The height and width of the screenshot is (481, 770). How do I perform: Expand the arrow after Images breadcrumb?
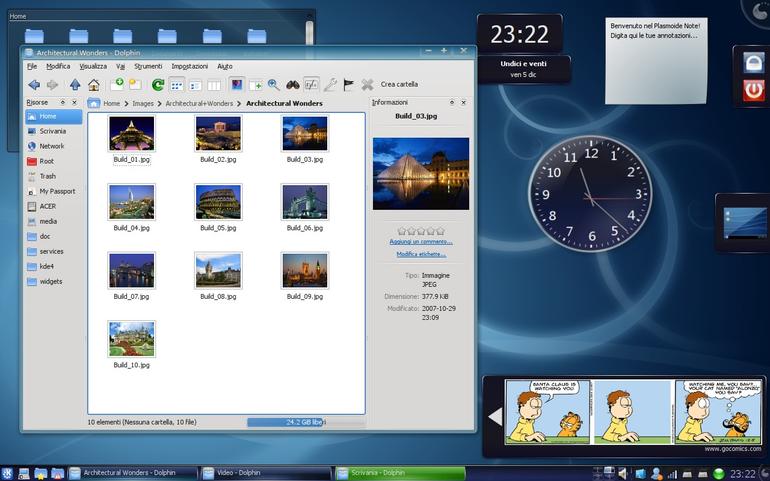tap(159, 104)
